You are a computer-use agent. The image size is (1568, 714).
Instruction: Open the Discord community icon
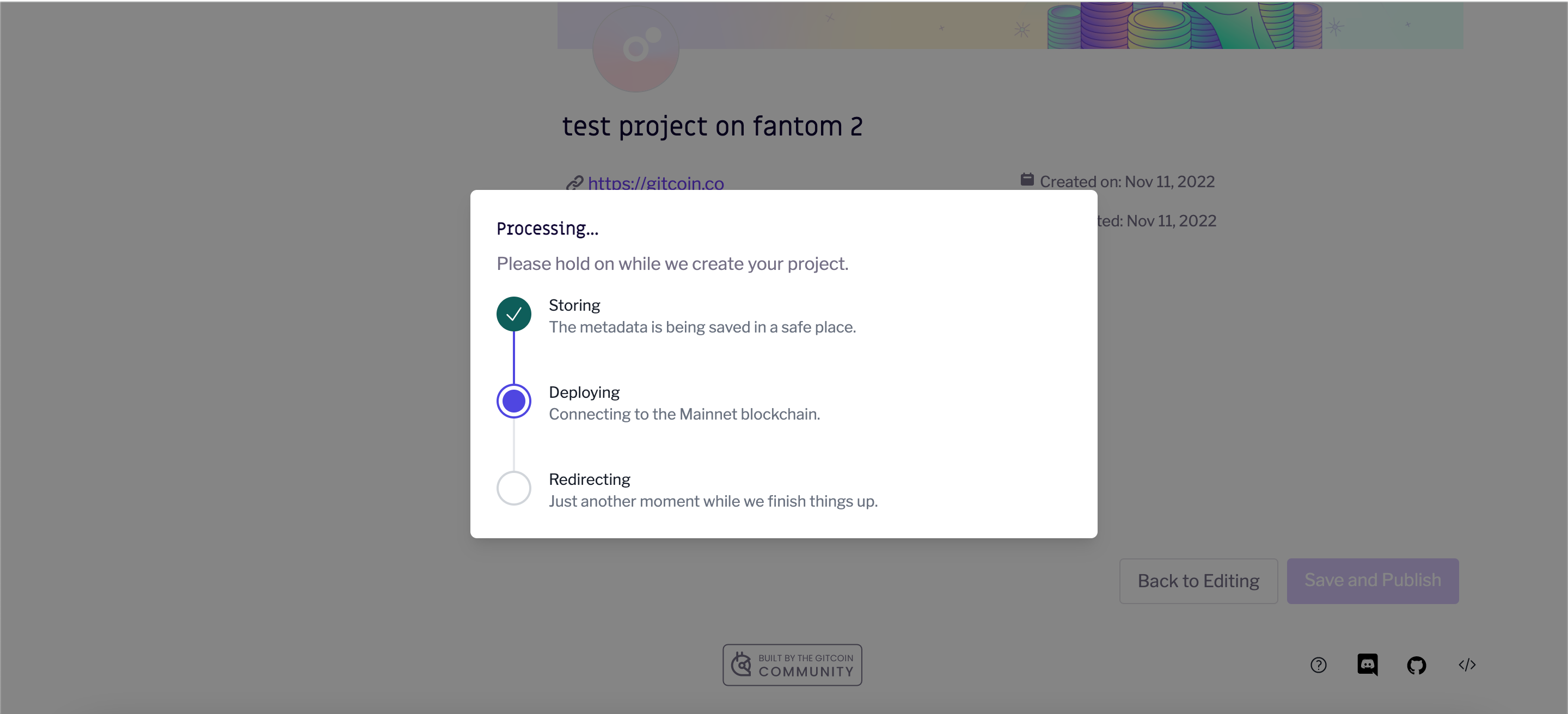(x=1368, y=664)
